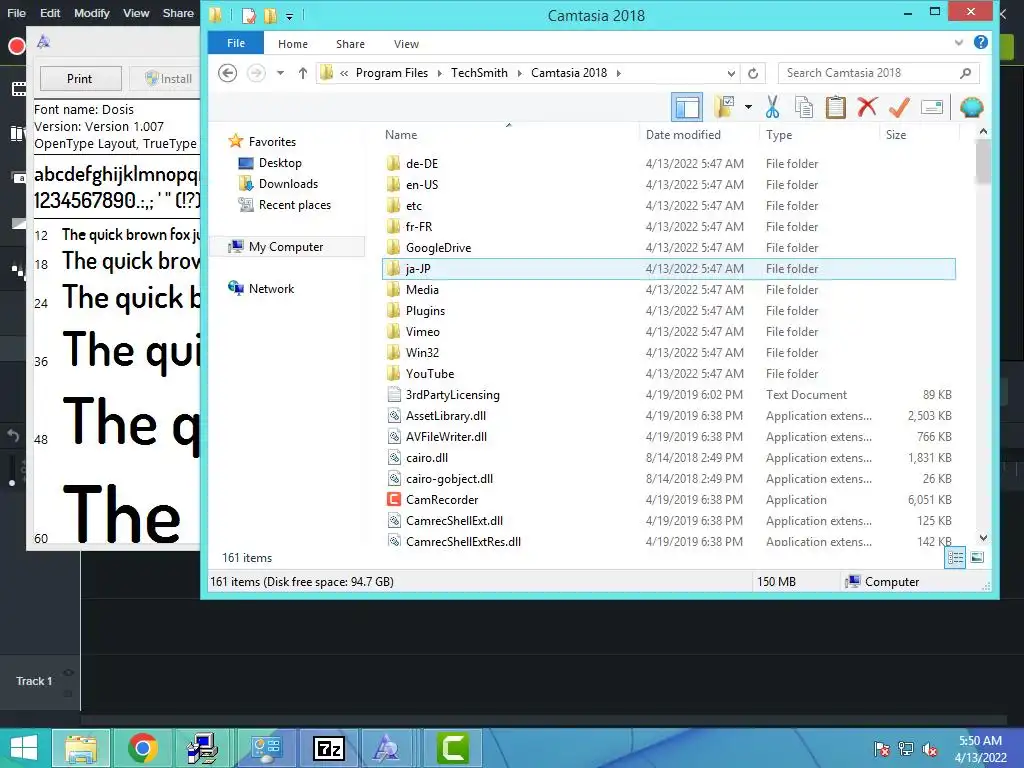Open the Explorer Help question mark icon
The width and height of the screenshot is (1024, 768).
click(x=980, y=42)
